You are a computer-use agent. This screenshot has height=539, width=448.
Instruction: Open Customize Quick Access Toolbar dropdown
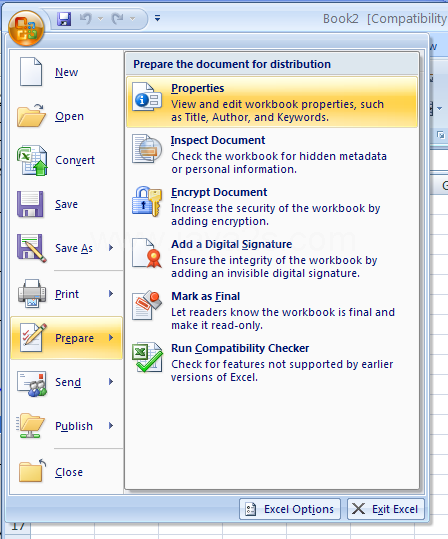coord(157,18)
